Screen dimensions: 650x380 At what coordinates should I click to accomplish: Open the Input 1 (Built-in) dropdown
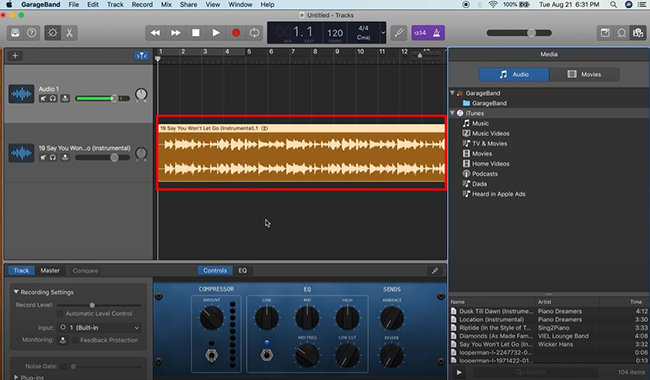tap(99, 327)
